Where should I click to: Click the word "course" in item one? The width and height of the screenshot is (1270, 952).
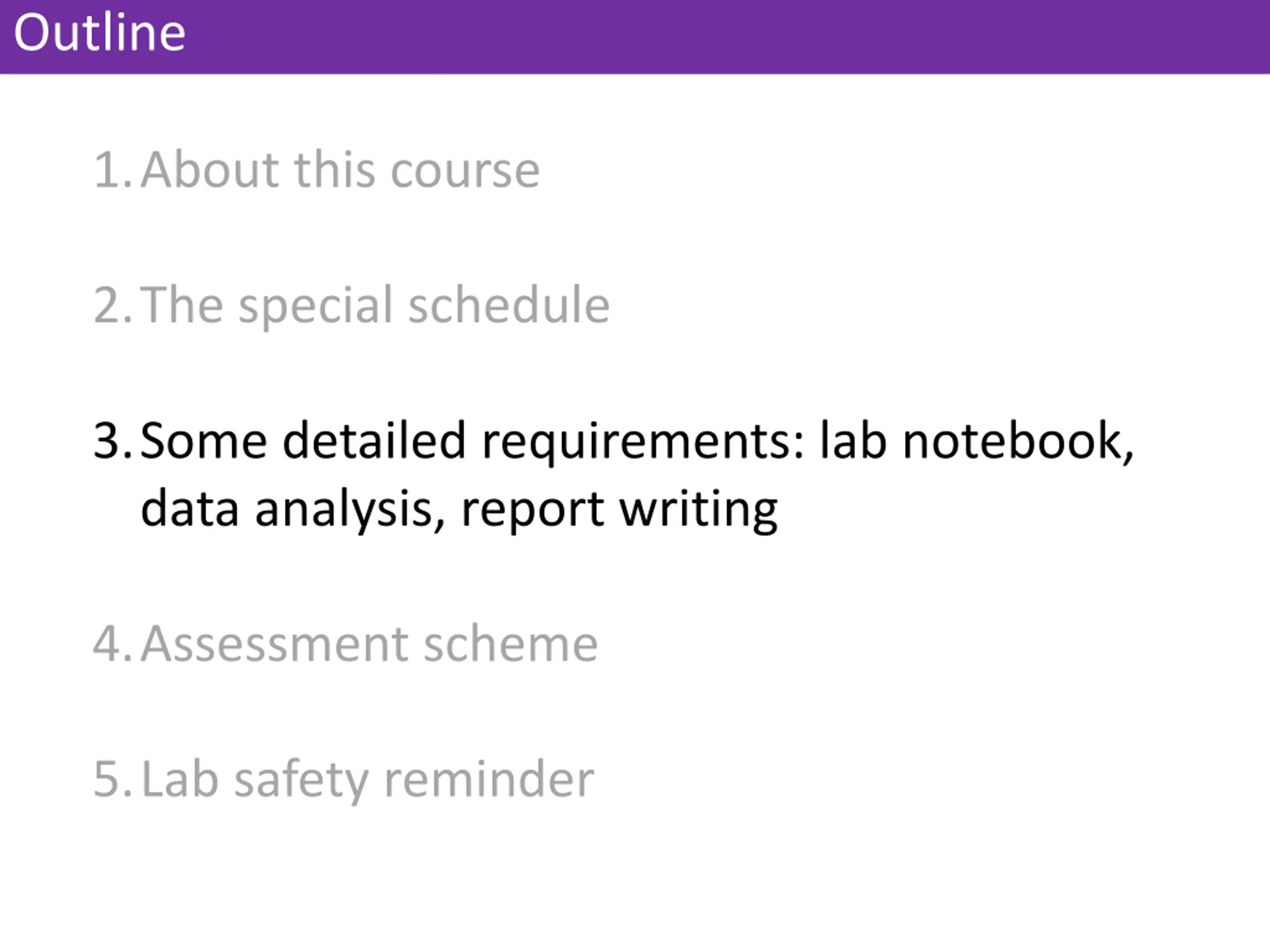tap(465, 171)
